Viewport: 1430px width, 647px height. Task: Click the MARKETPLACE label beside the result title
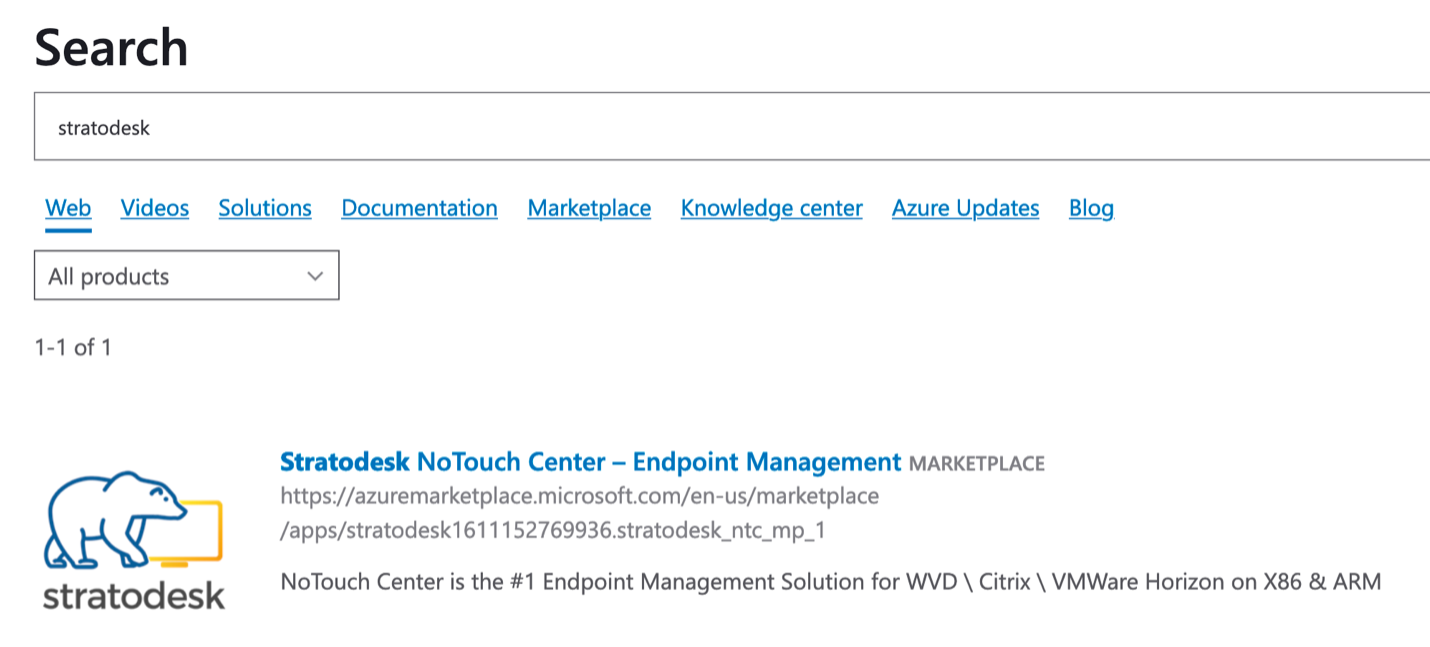point(976,464)
